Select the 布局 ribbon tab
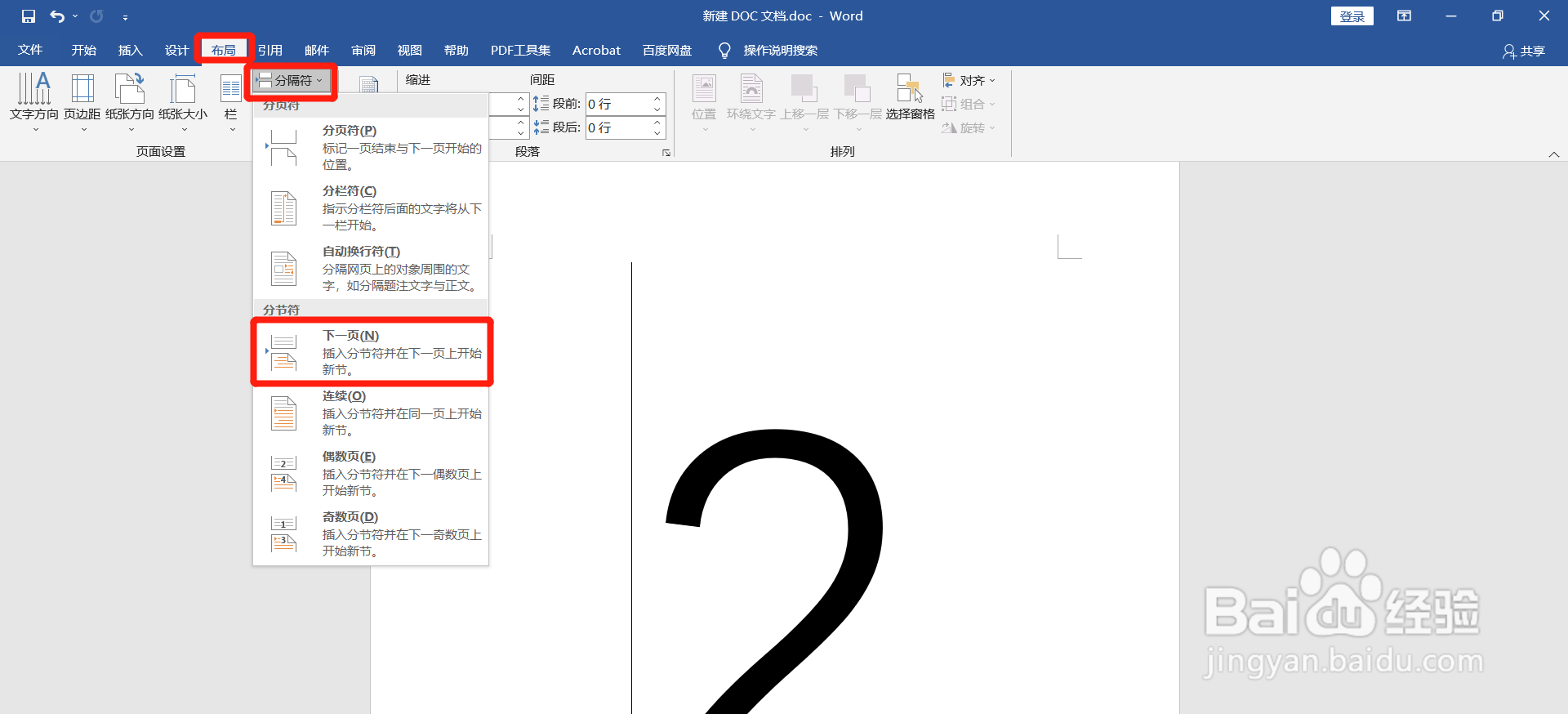 point(224,50)
